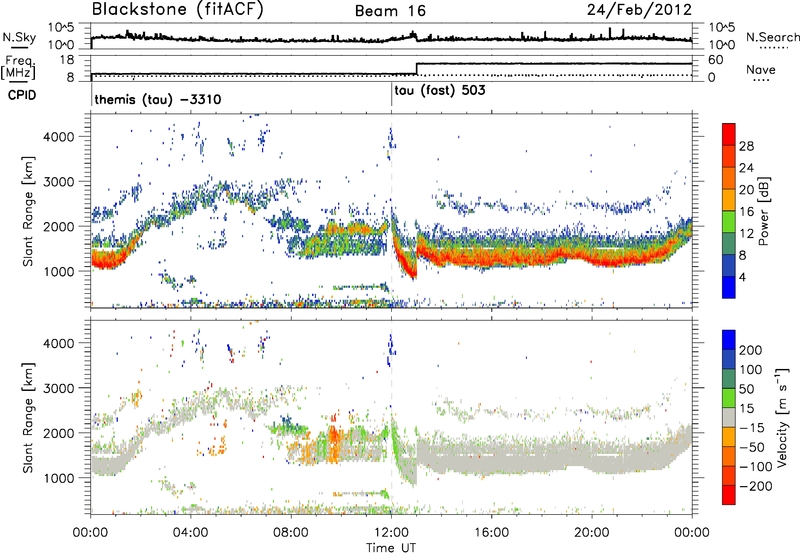Screen dimensions: 800x554
Task: Click the '4' tick on the power colorbar
Action: [743, 277]
